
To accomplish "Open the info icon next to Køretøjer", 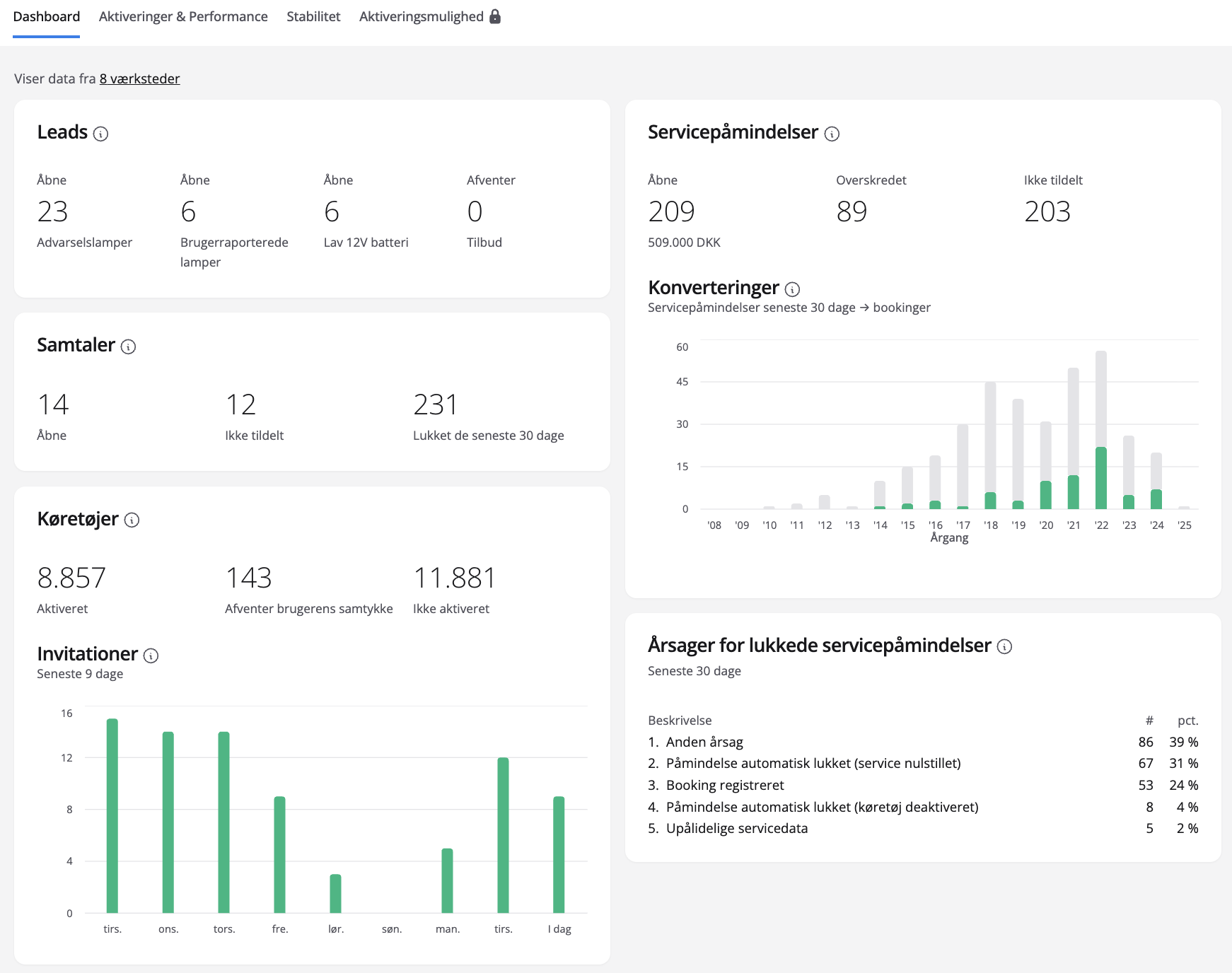I will point(132,520).
